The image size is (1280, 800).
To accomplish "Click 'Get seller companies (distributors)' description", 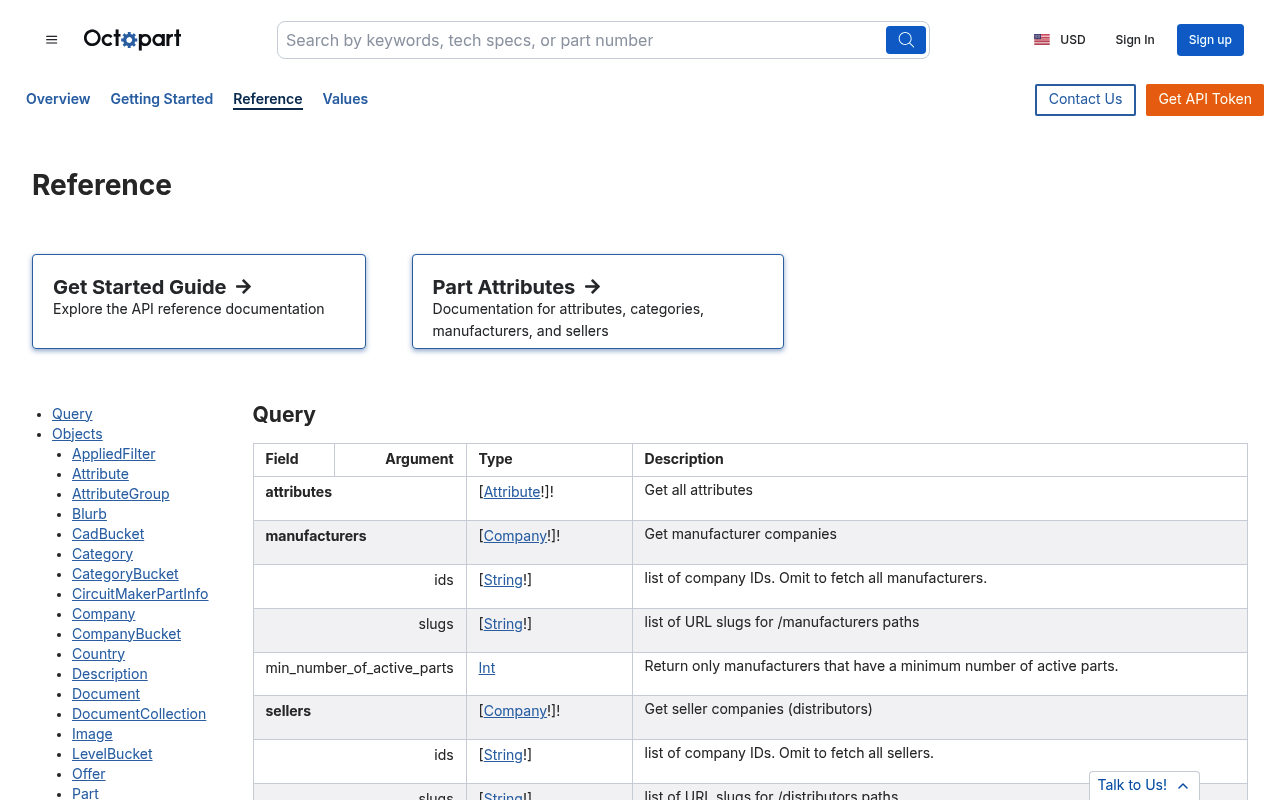I will (x=940, y=717).
